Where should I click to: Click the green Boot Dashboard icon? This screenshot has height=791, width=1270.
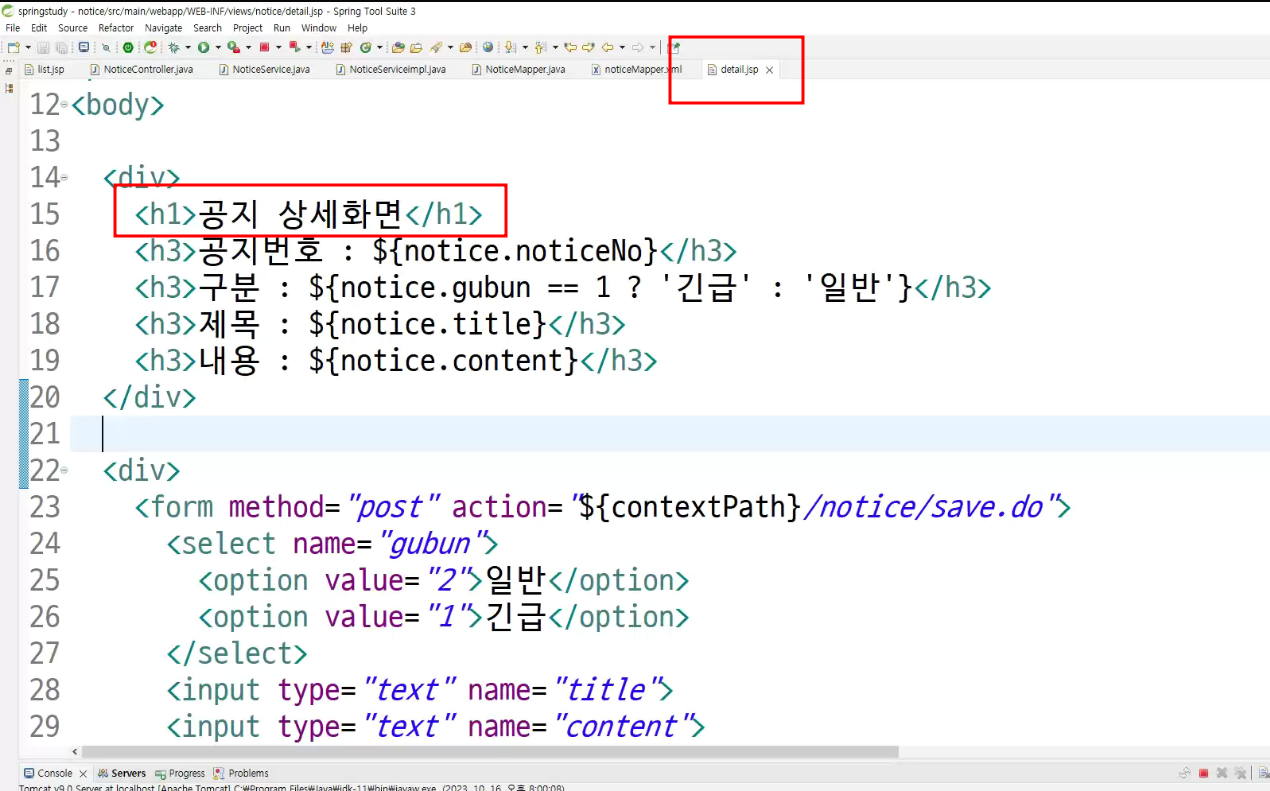tap(128, 47)
